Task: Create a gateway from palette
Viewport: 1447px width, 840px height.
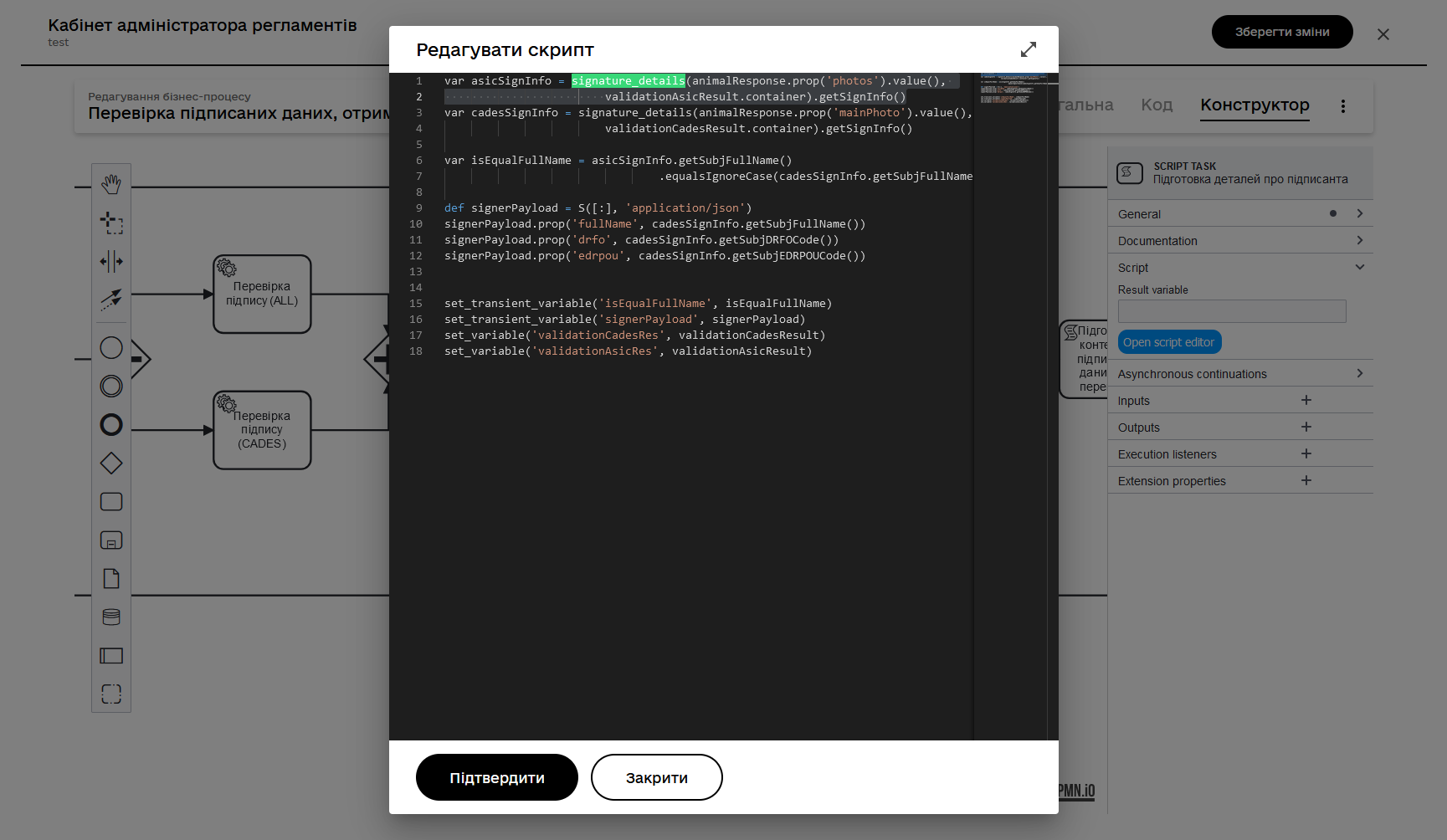Action: point(111,463)
